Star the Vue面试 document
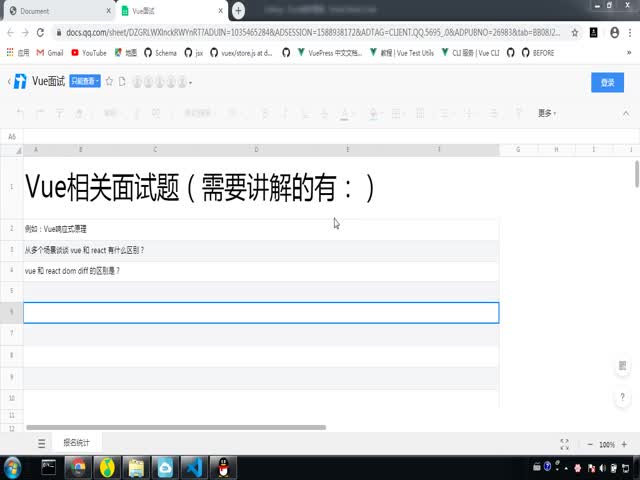Viewport: 640px width, 480px height. (x=109, y=81)
